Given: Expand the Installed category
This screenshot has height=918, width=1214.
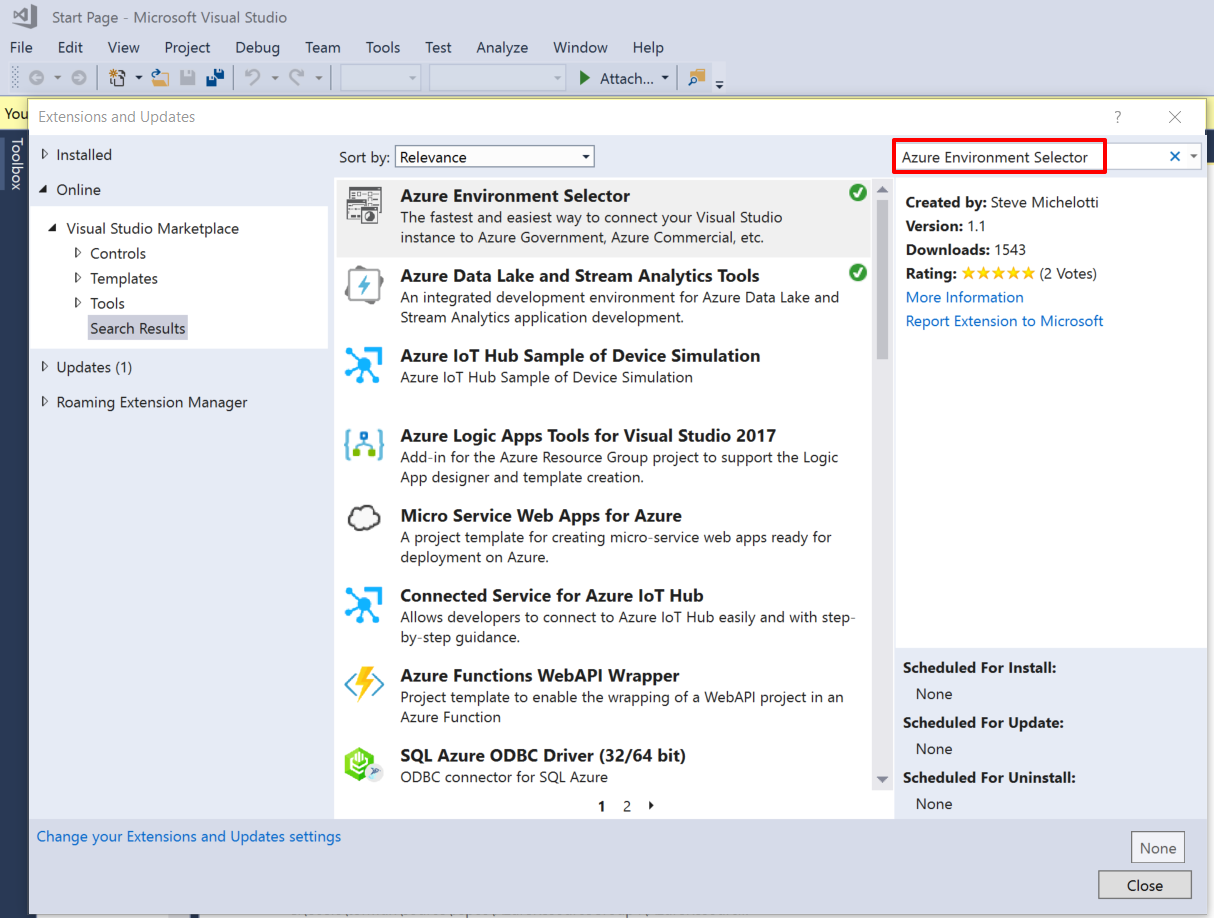Looking at the screenshot, I should tap(45, 155).
